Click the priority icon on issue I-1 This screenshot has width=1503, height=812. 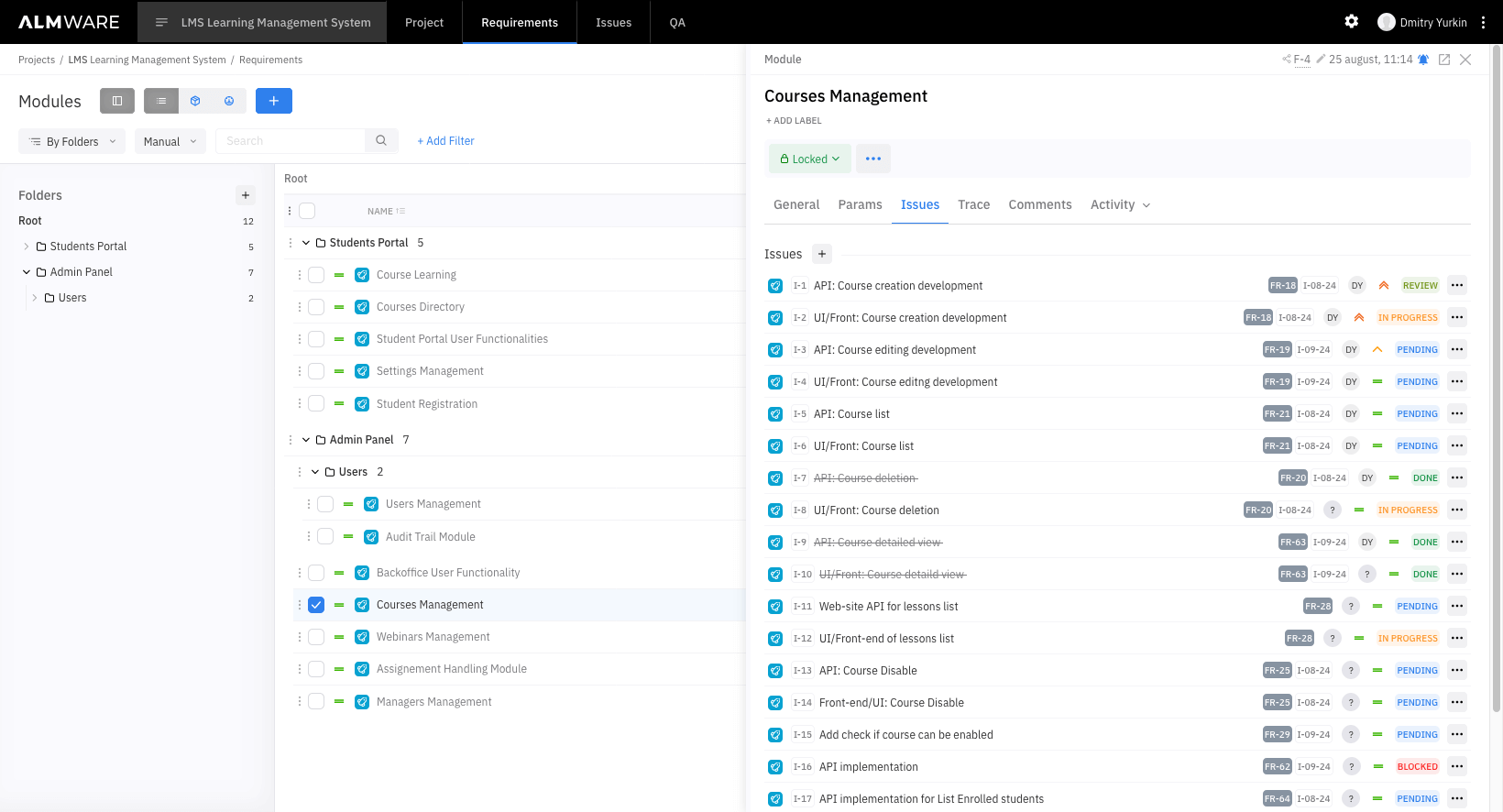1384,285
